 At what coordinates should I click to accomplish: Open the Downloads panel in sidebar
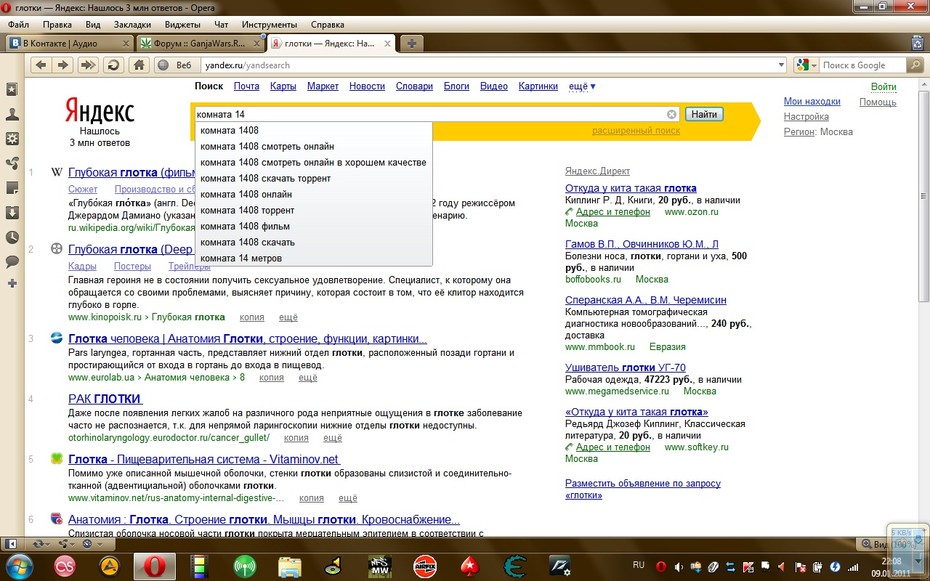click(x=12, y=213)
